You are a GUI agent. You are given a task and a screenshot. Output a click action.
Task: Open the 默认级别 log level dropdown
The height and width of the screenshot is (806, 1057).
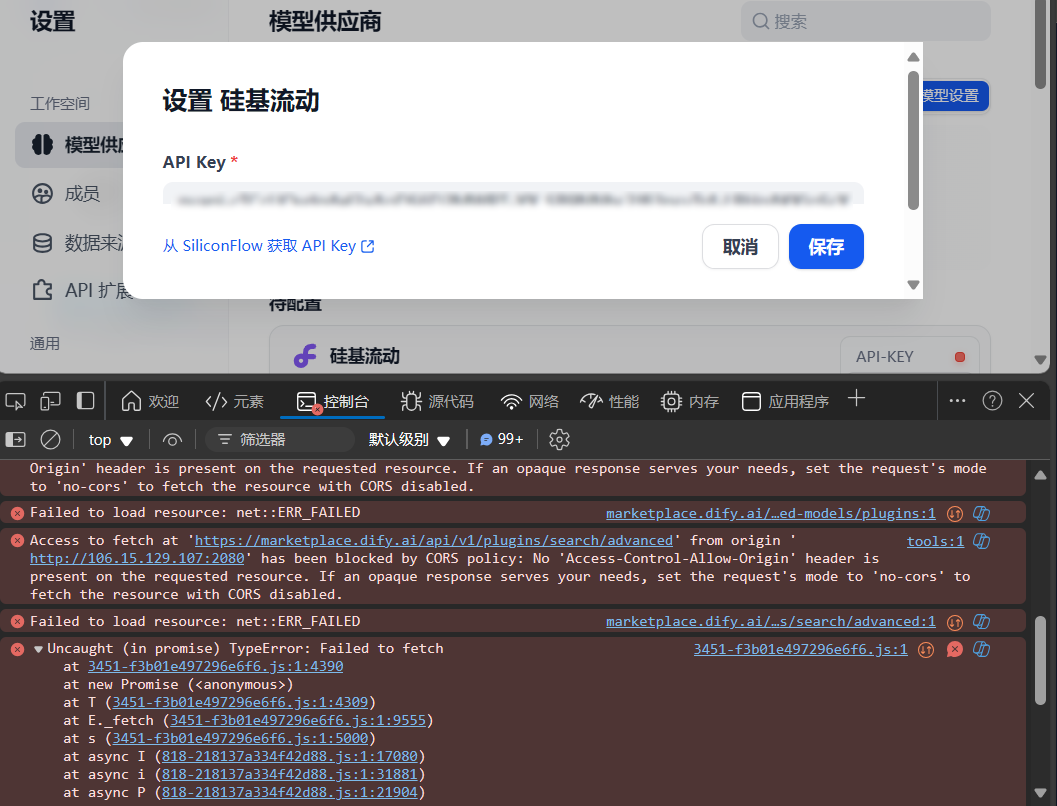(x=409, y=440)
